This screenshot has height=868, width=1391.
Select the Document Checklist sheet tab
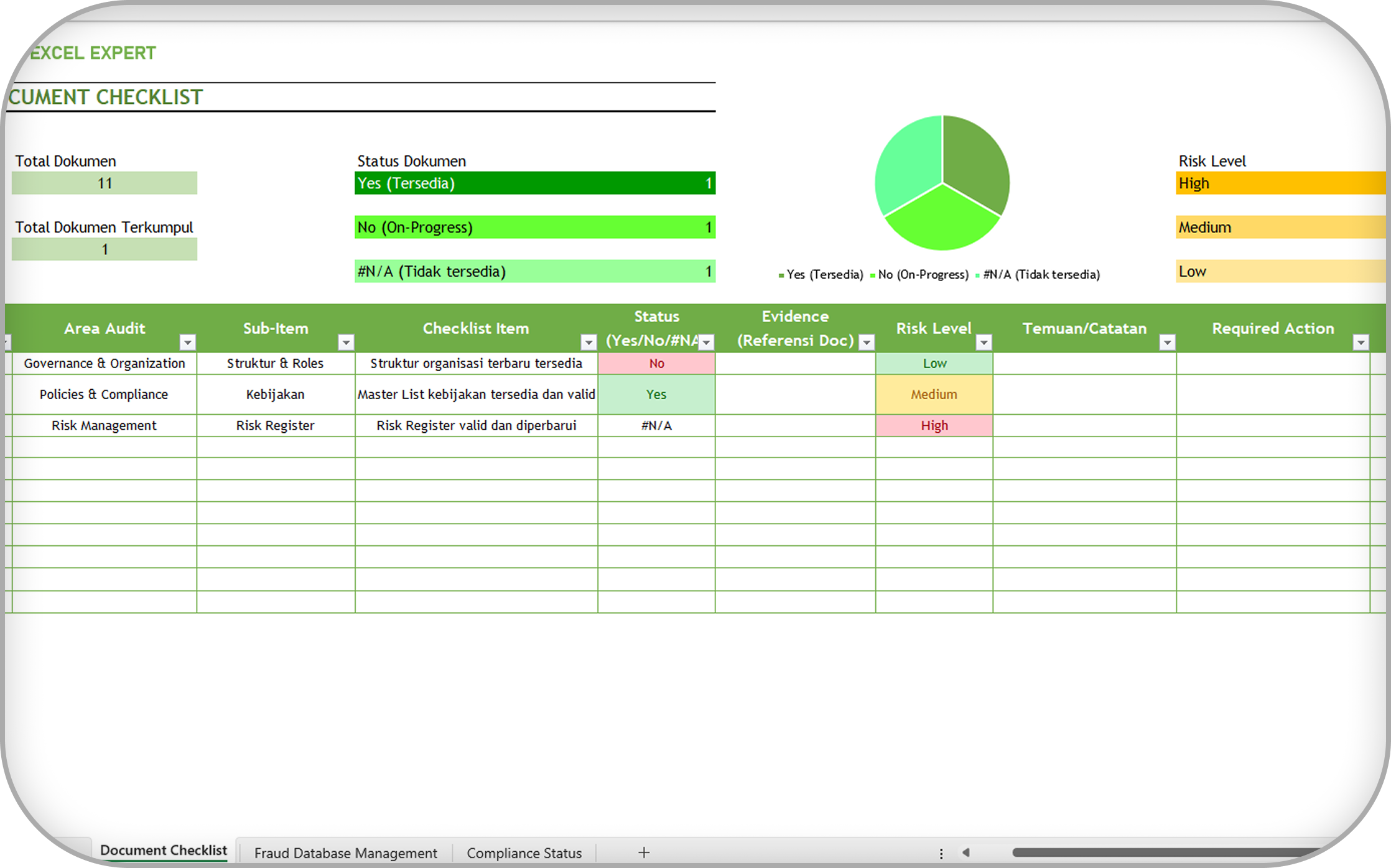[164, 850]
